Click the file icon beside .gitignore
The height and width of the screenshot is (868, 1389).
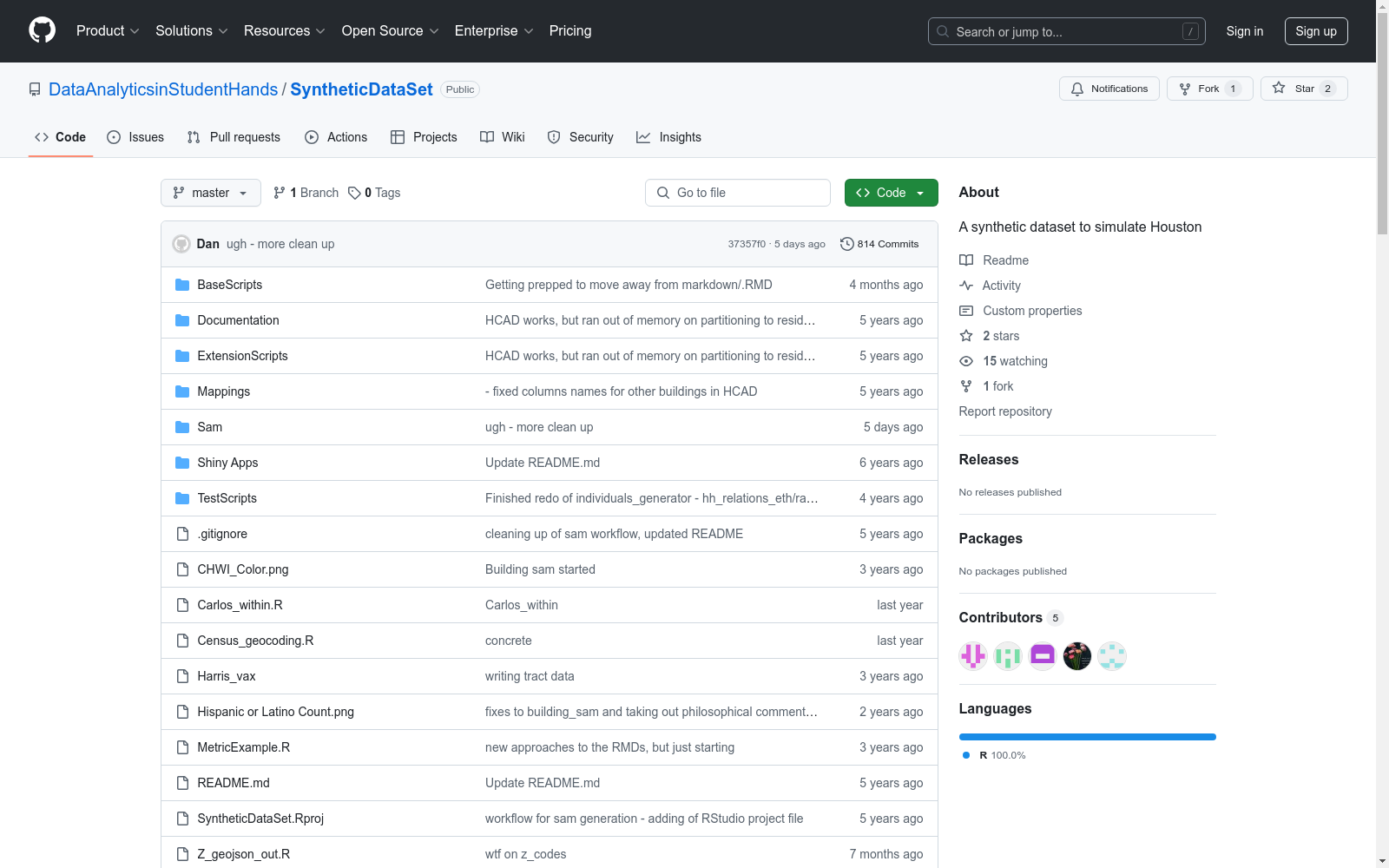(182, 534)
